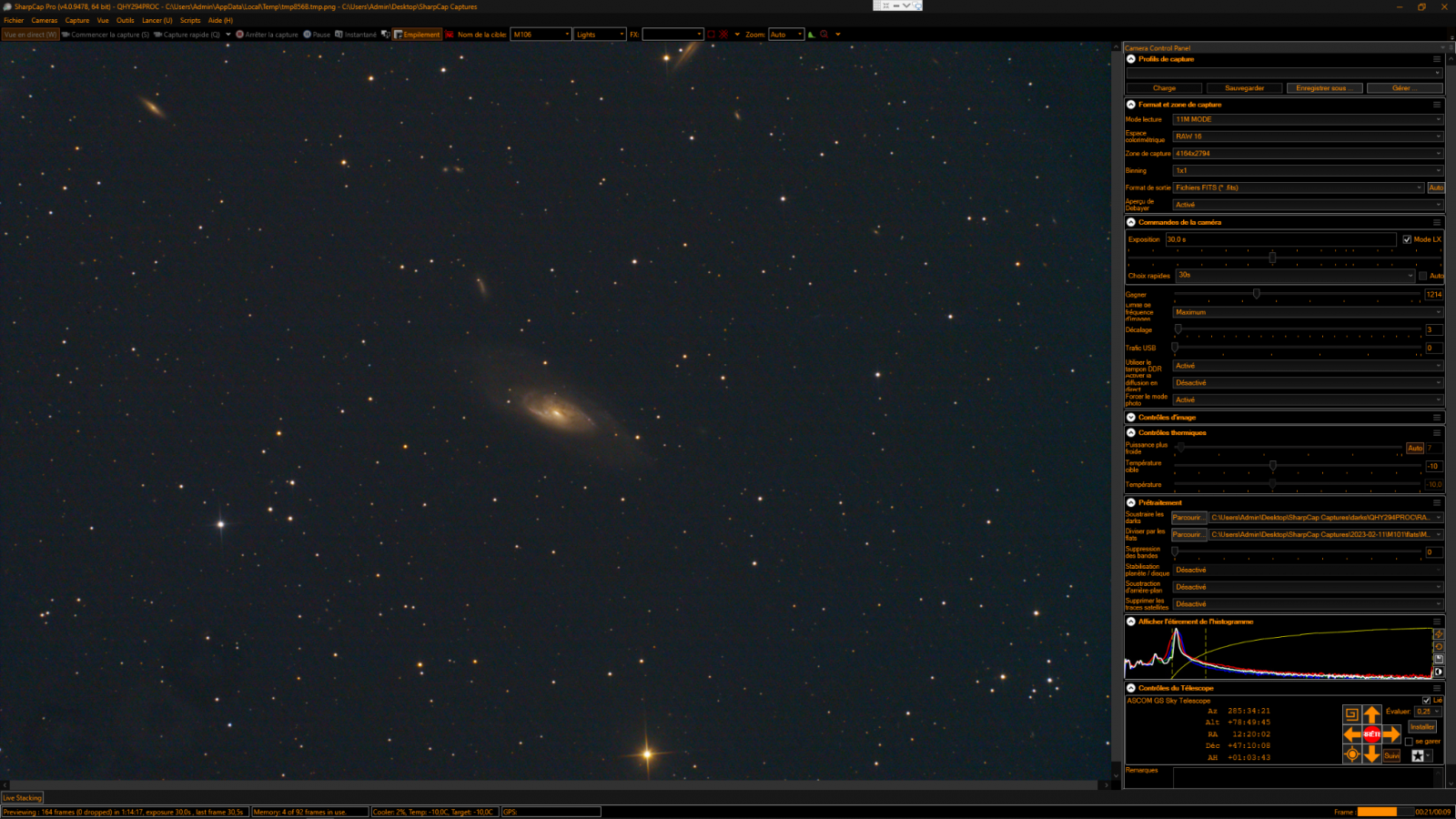Click the Installer button
1456x819 pixels.
[1422, 726]
